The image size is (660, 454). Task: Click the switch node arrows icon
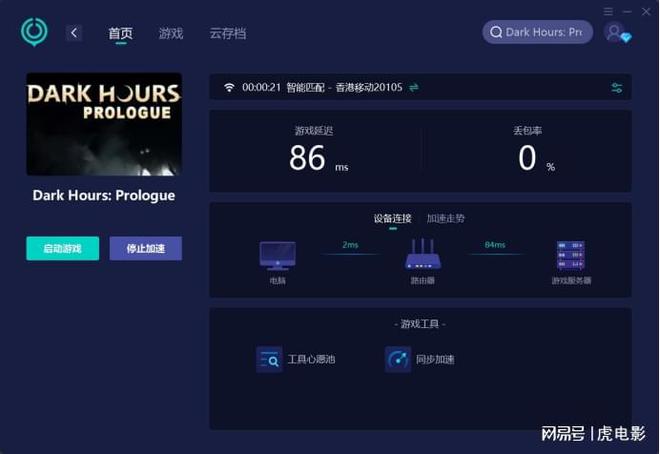(414, 87)
